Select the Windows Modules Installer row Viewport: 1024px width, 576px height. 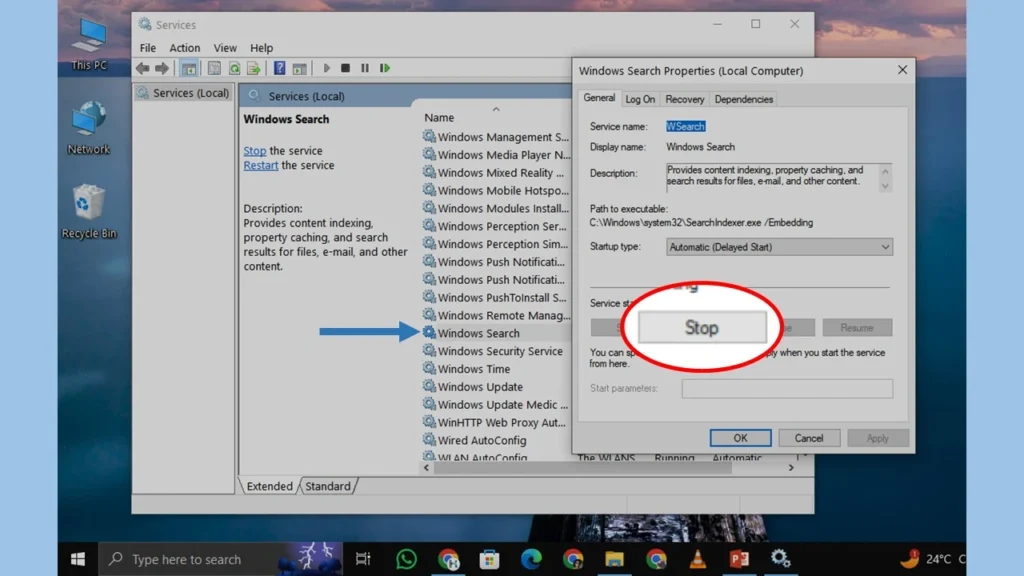[496, 208]
